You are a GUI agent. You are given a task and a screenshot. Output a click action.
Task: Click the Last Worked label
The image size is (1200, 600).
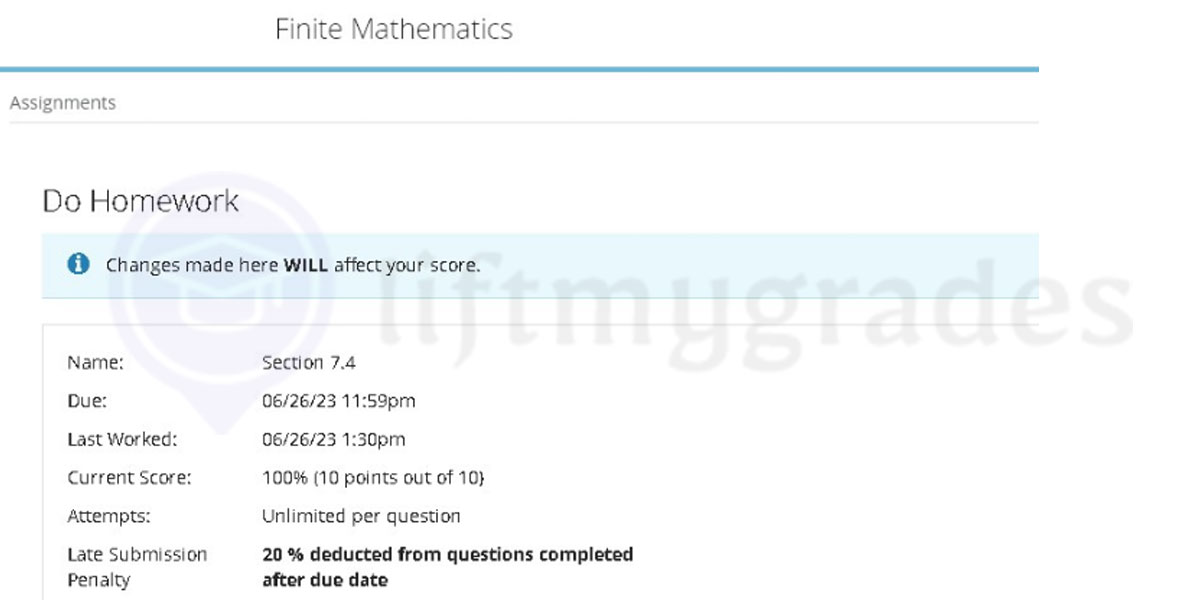pyautogui.click(x=123, y=439)
